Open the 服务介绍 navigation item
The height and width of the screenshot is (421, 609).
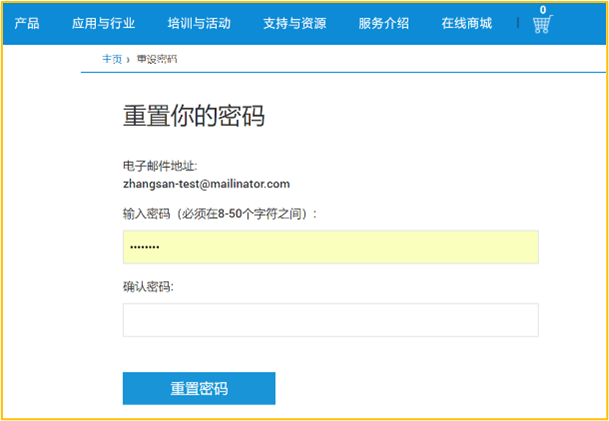pyautogui.click(x=383, y=23)
